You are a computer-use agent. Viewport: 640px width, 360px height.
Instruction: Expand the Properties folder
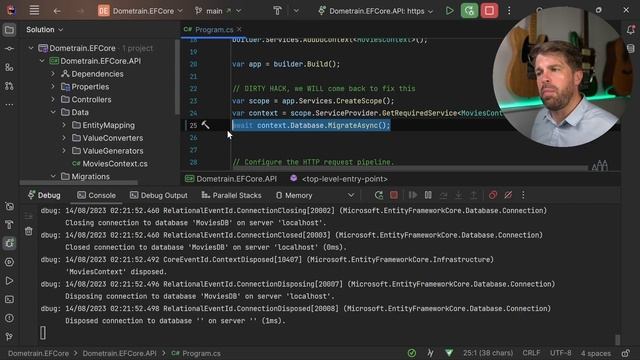click(53, 87)
